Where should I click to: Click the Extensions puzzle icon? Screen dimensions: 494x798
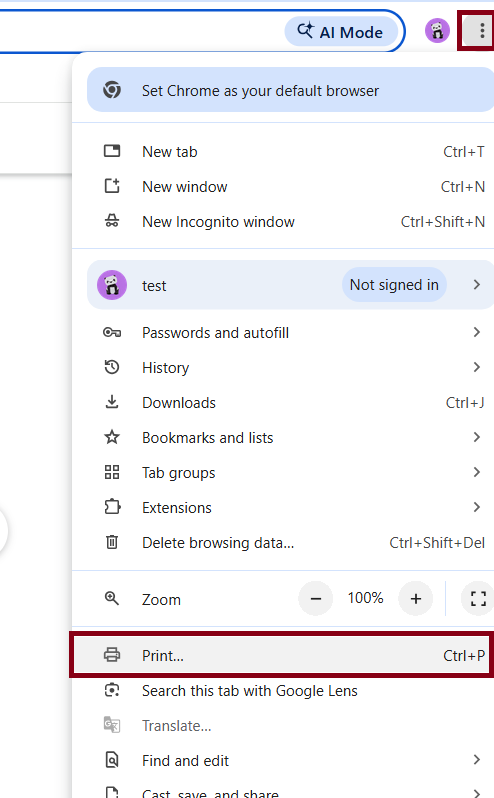click(x=112, y=507)
